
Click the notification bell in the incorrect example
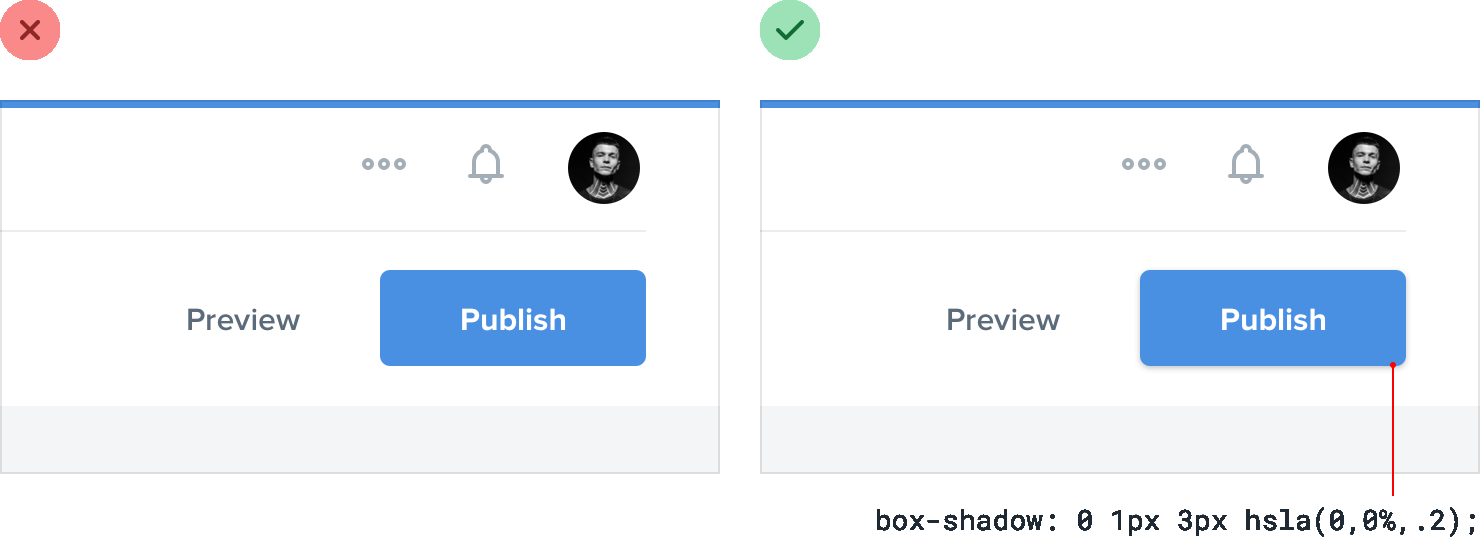tap(486, 164)
